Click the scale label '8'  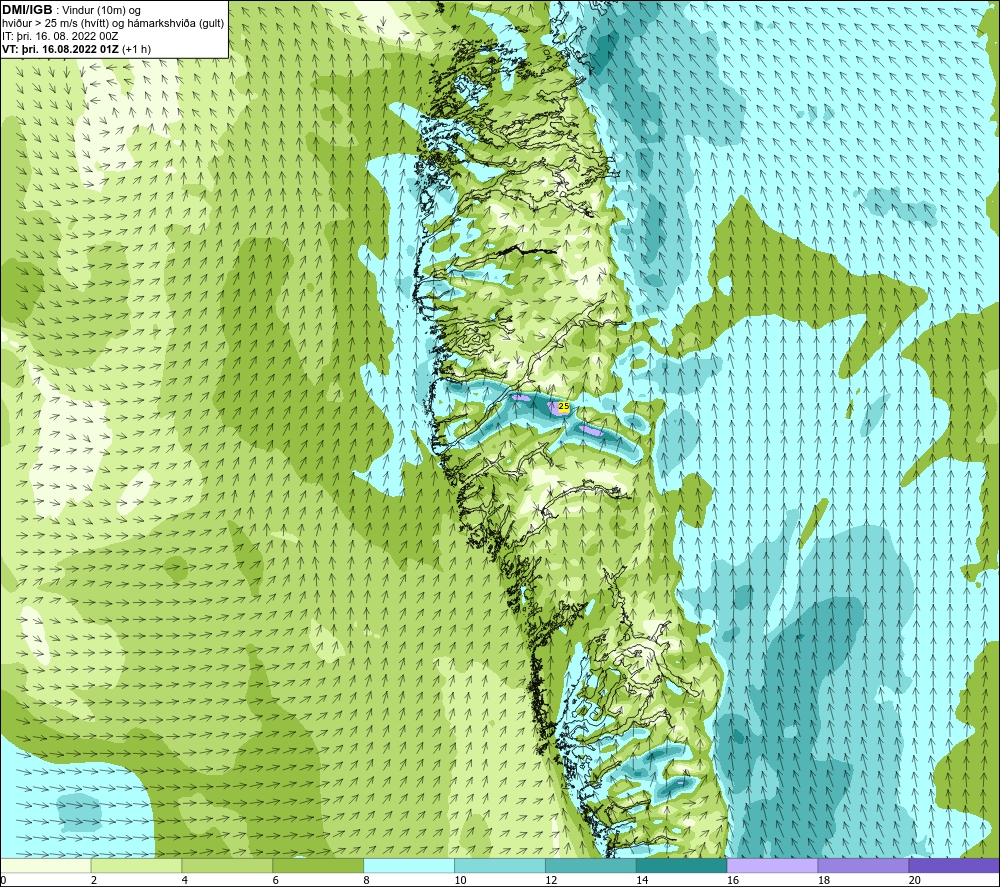(x=367, y=880)
